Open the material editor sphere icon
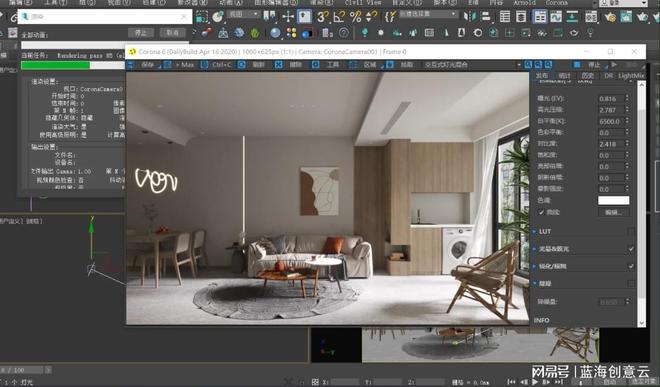660x387 pixels. (x=275, y=33)
